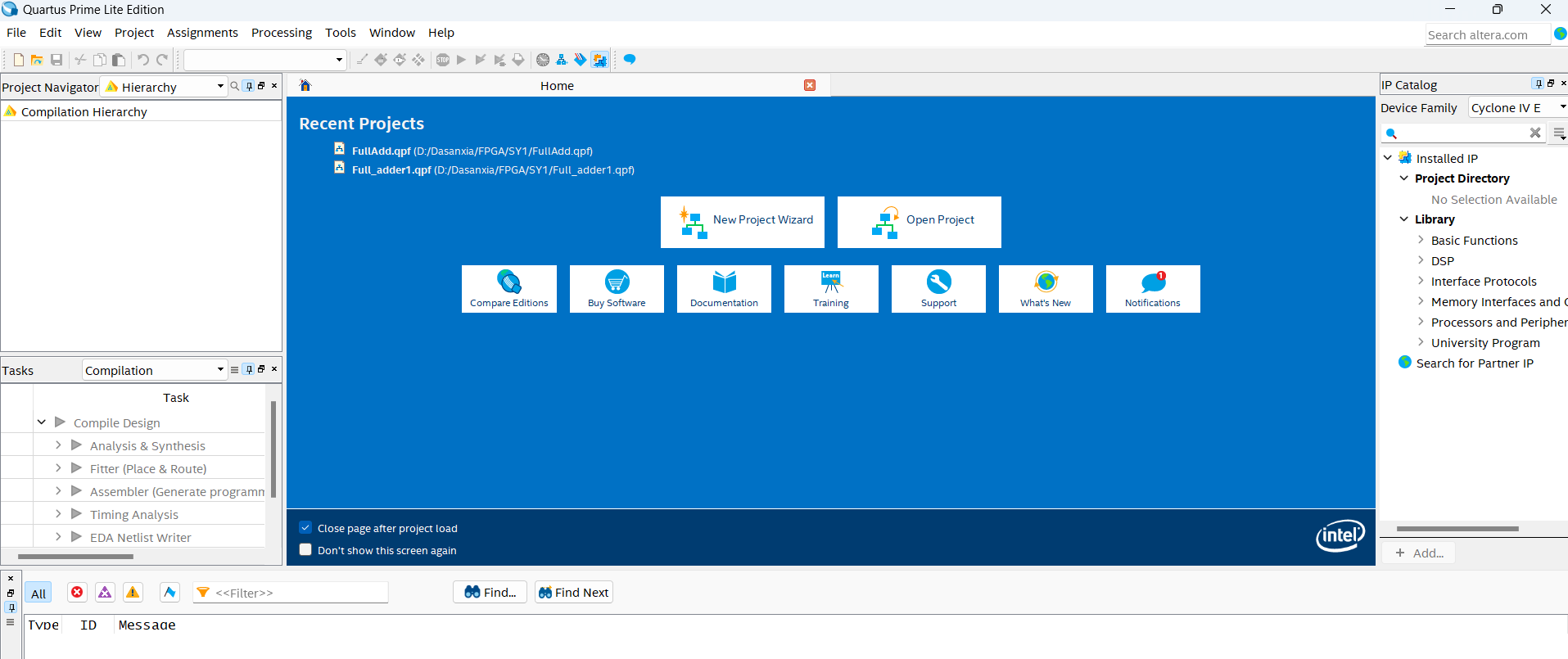1568x659 pixels.
Task: Open Compare Editions tile
Action: pos(509,289)
